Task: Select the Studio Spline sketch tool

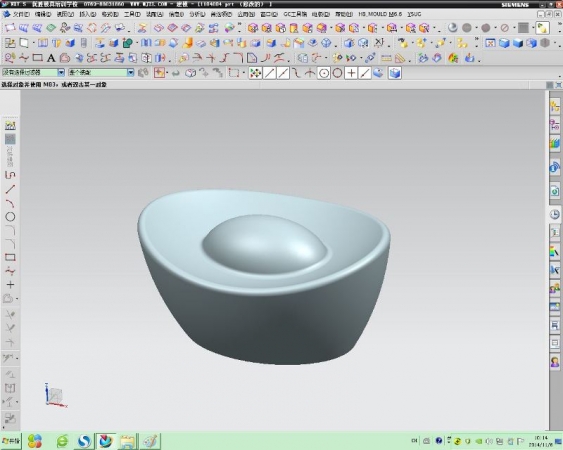Action: pos(10,271)
